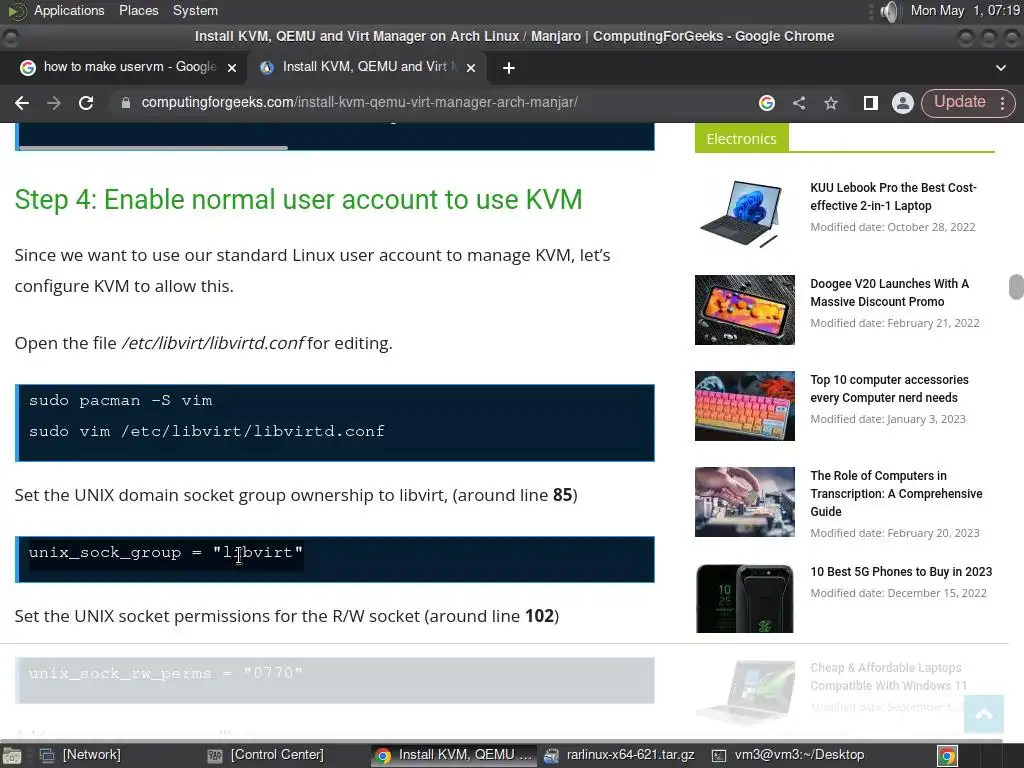Click the code block horizontal scrollbar
The width and height of the screenshot is (1024, 768).
pos(153,148)
